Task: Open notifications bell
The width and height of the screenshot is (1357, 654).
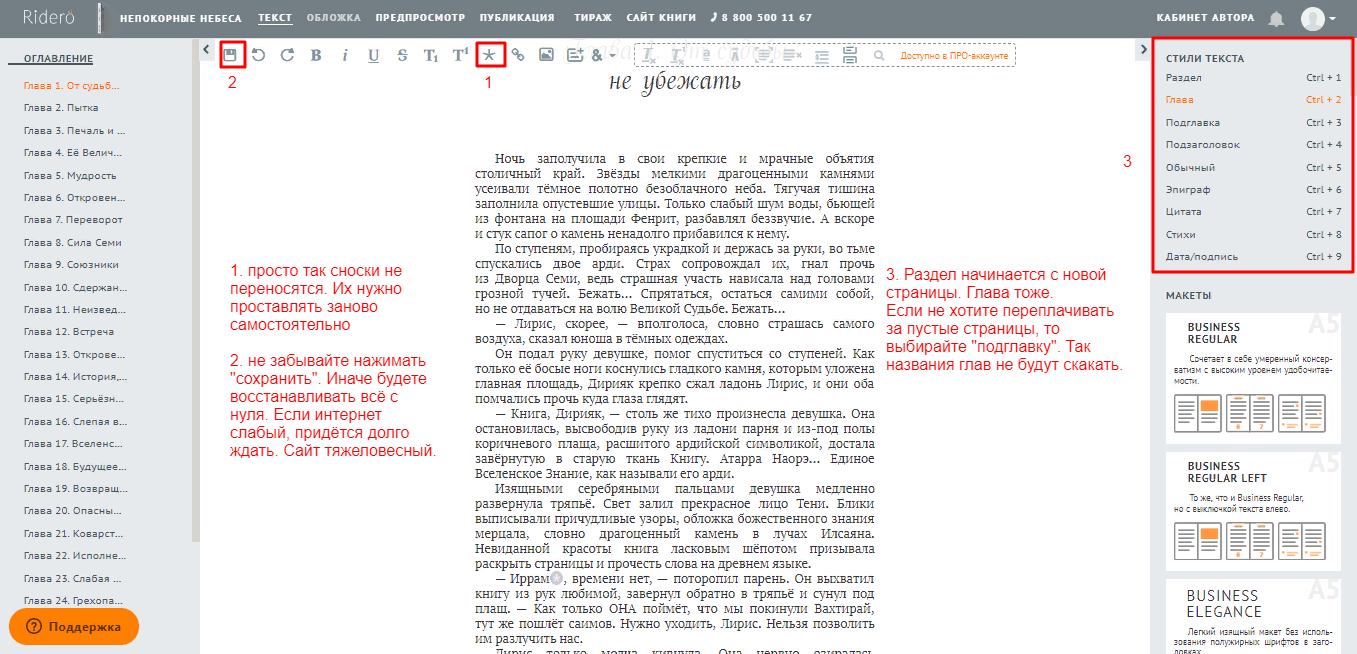Action: (x=1276, y=19)
